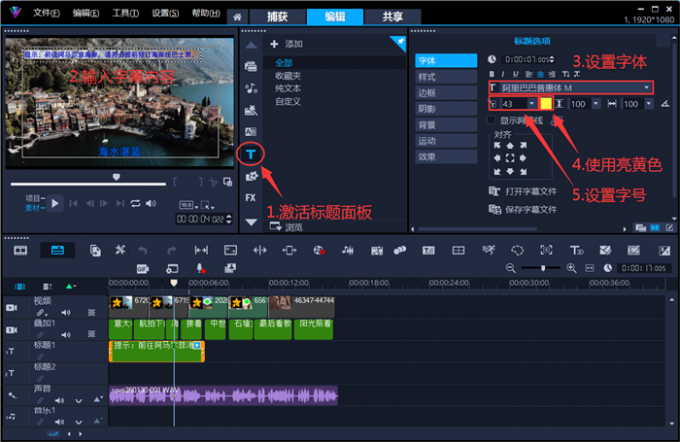
Task: Open the yellow font color swatch
Action: (546, 104)
